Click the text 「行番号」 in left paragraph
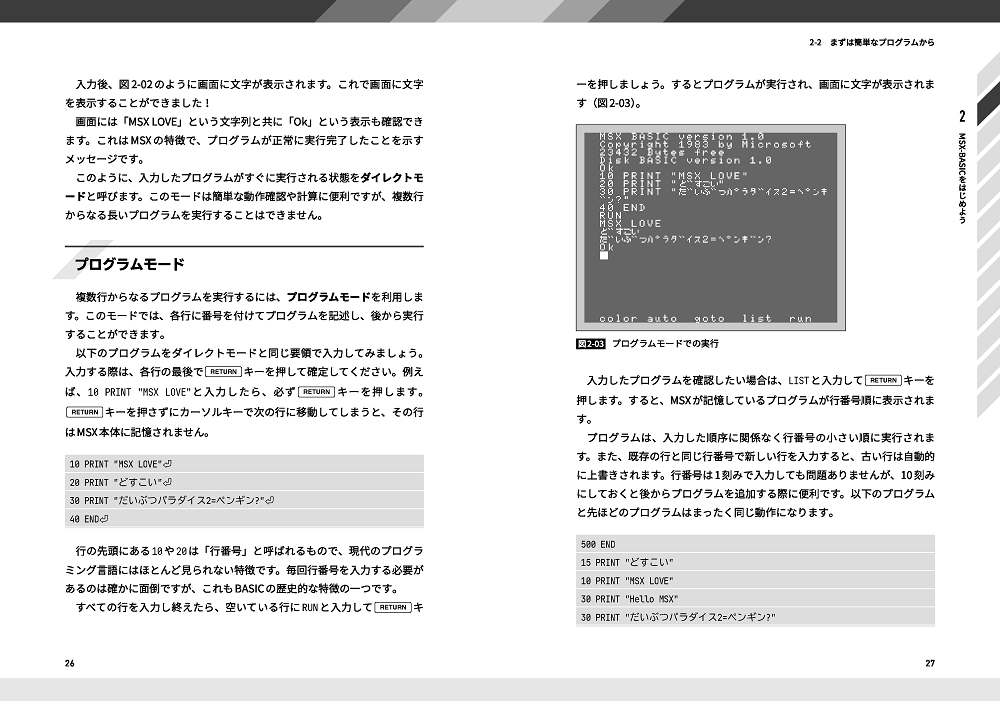Viewport: 1000px width, 701px height. (227, 551)
